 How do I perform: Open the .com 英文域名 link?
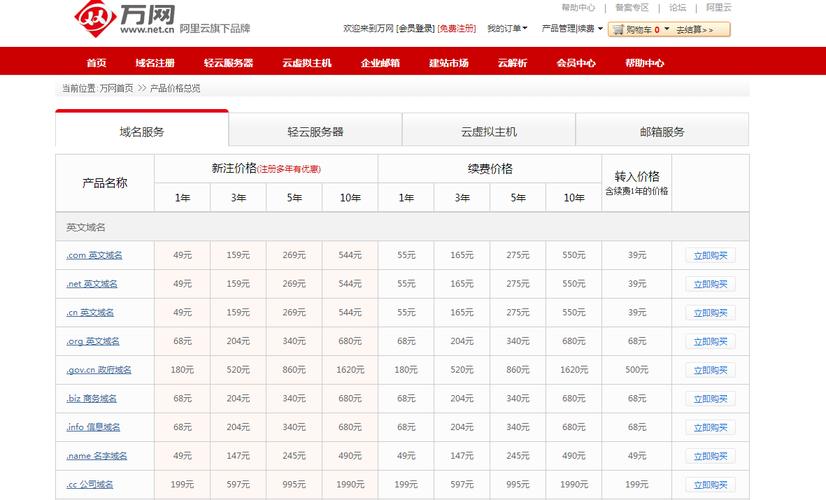(x=94, y=256)
